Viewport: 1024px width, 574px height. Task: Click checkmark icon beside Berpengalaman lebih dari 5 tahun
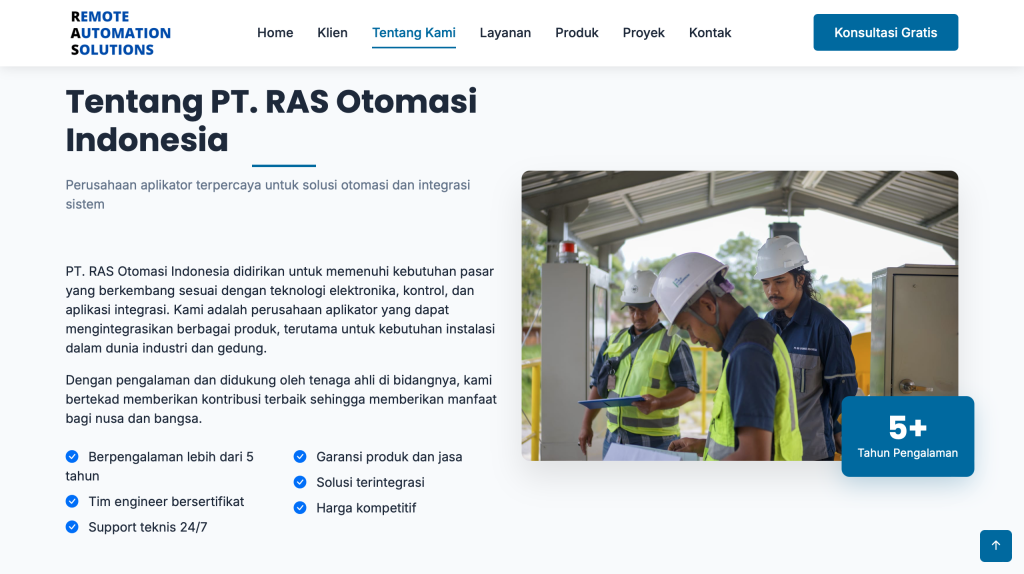(x=72, y=457)
